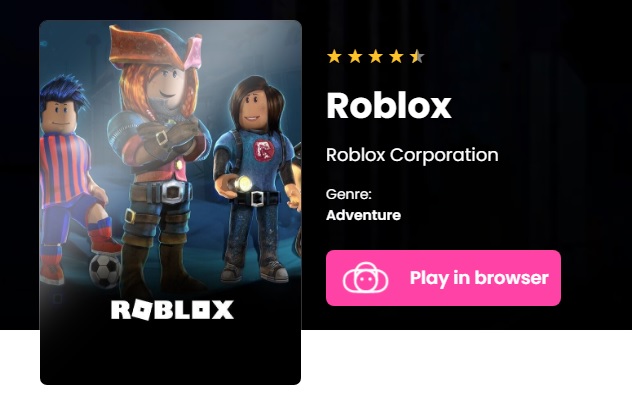This screenshot has height=411, width=632.
Task: Open the Roblox Corporation publisher link
Action: pos(412,155)
